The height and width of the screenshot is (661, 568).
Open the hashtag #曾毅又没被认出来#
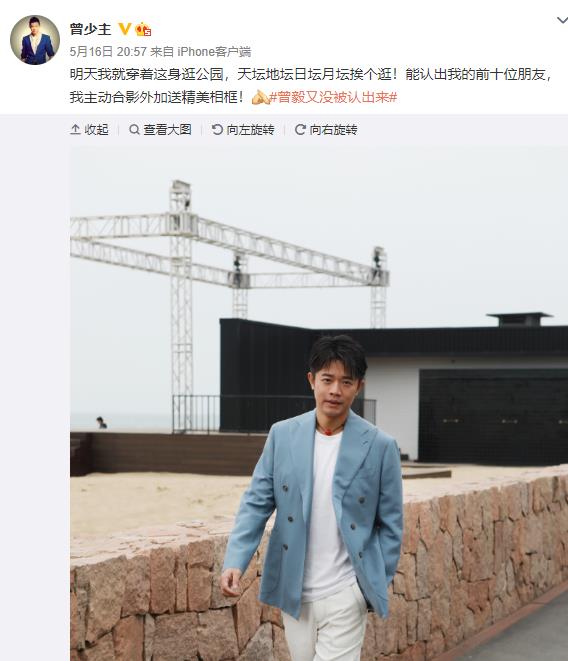click(333, 97)
